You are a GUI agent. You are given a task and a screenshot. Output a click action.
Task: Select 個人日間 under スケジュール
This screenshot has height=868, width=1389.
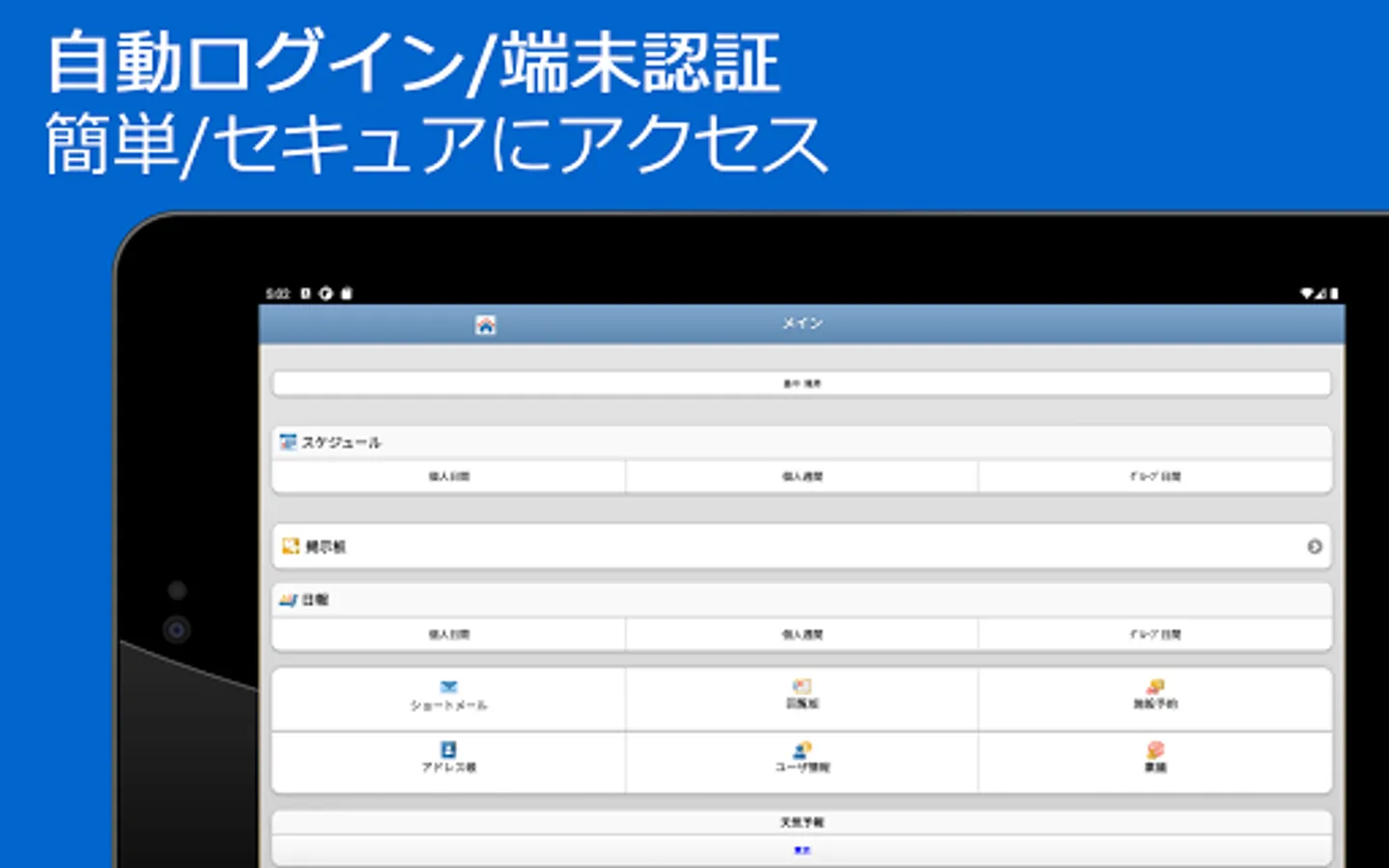coord(449,476)
